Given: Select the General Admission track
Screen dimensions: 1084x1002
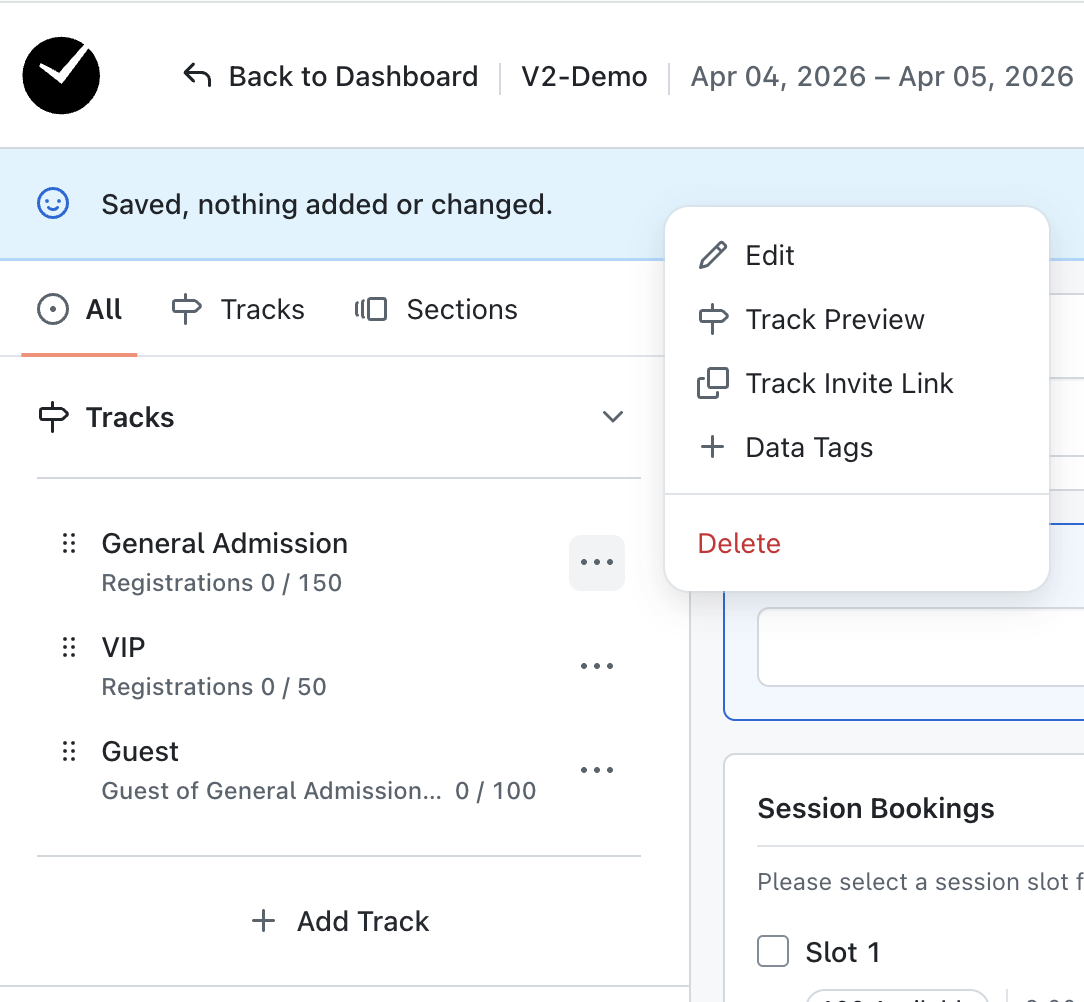Looking at the screenshot, I should pos(225,544).
